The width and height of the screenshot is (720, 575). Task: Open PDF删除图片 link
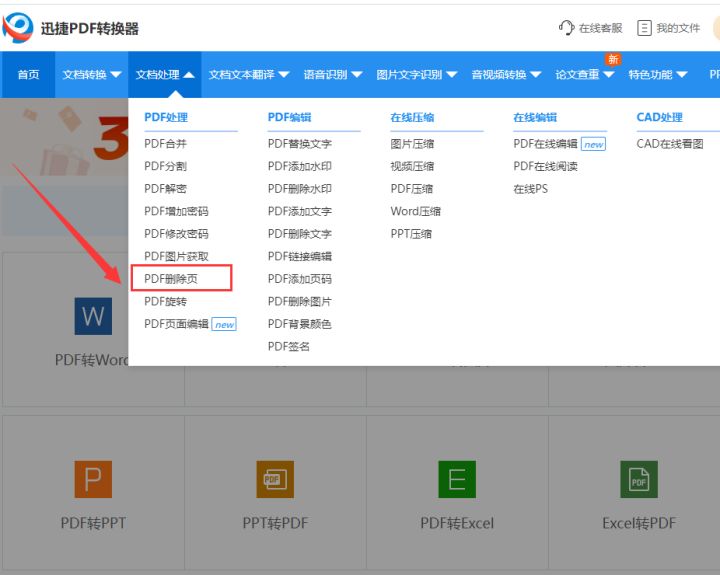tap(300, 301)
